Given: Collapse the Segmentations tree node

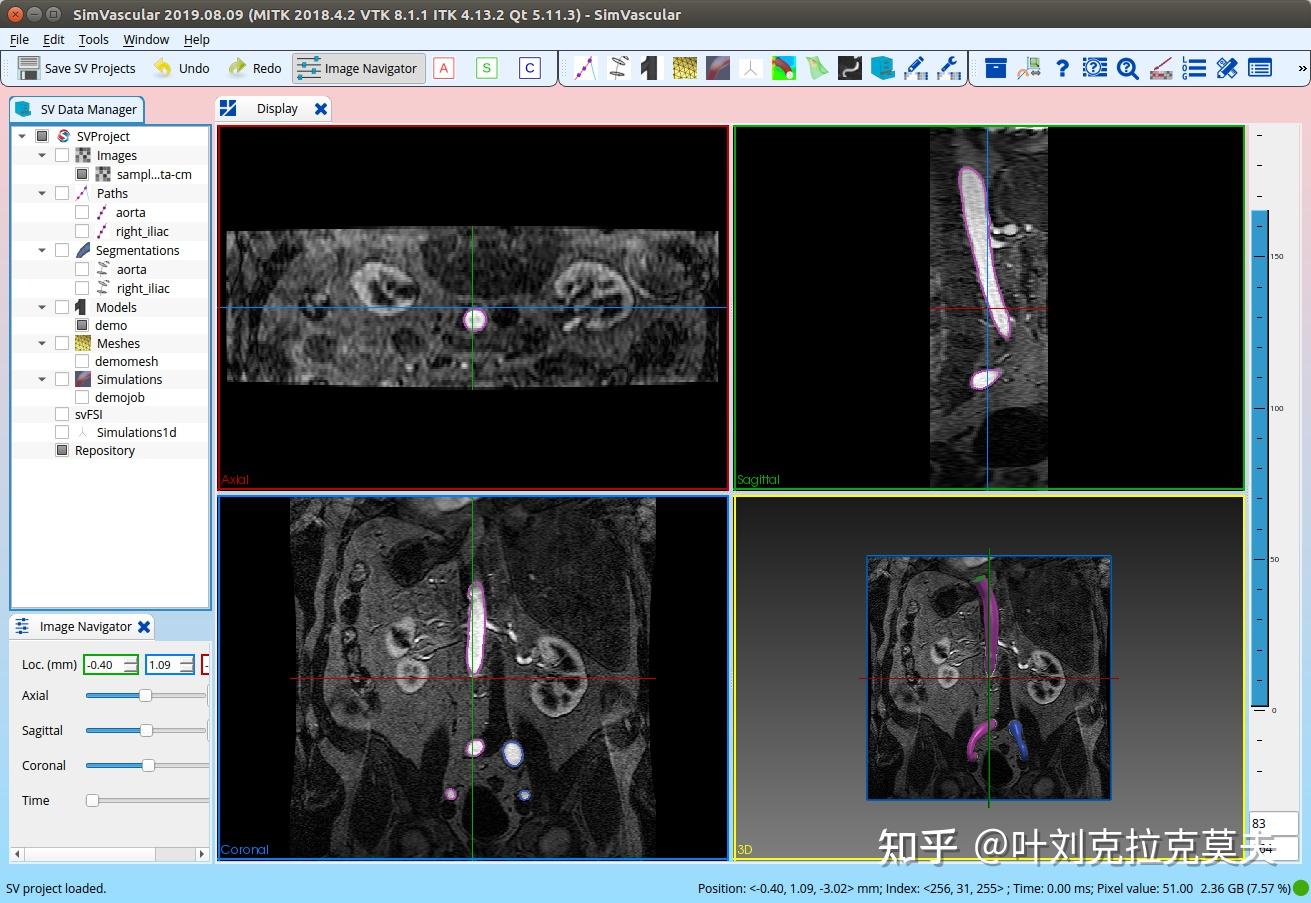Looking at the screenshot, I should pos(42,250).
